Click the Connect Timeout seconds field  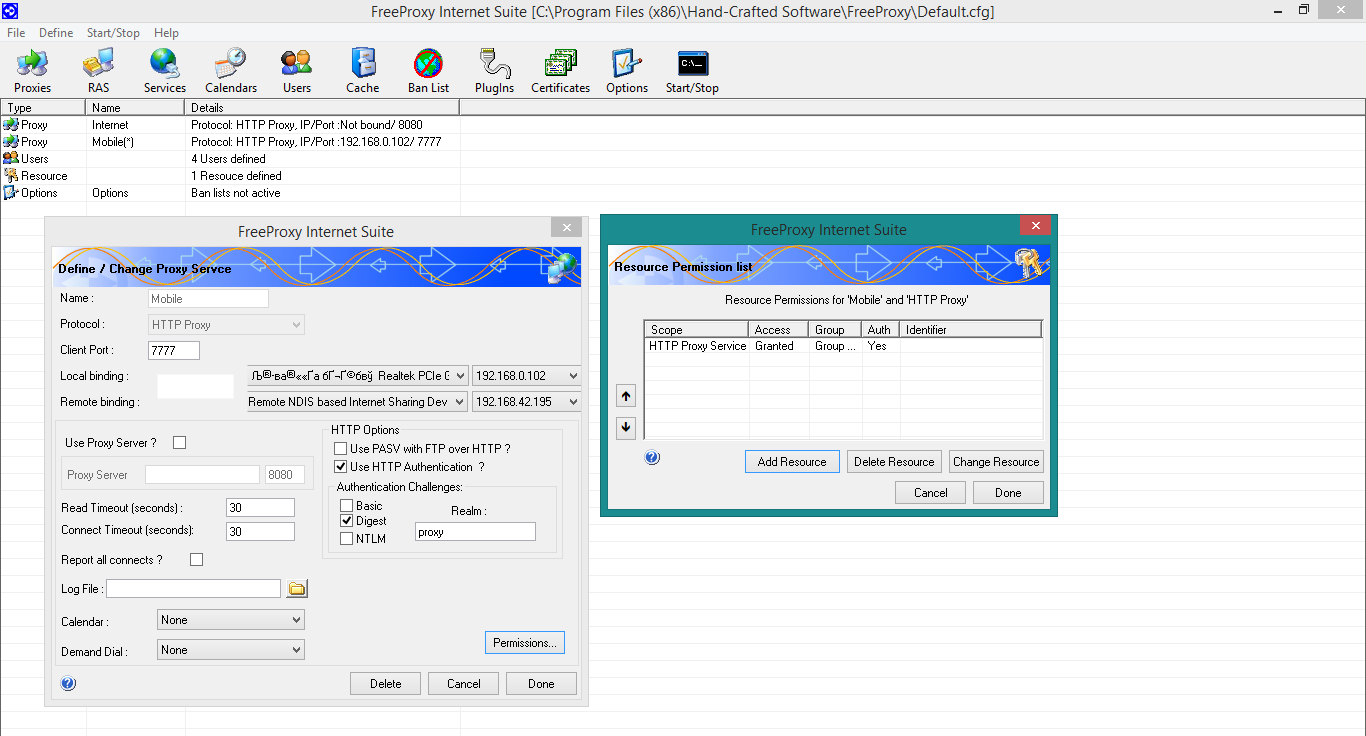point(260,532)
